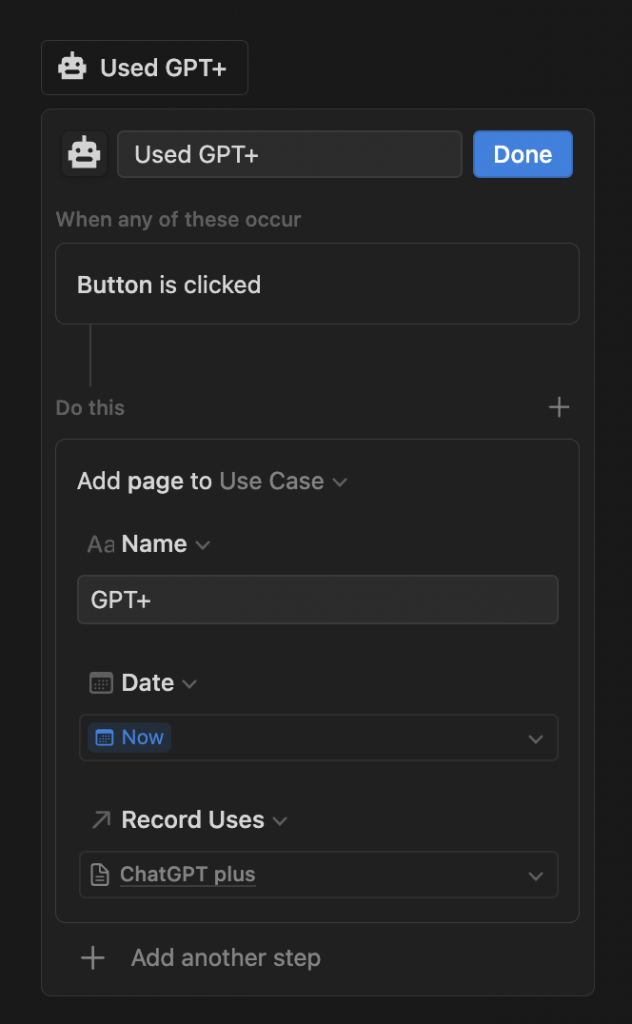Click the Used GPT+ button name field
This screenshot has height=1024, width=632.
tap(289, 154)
